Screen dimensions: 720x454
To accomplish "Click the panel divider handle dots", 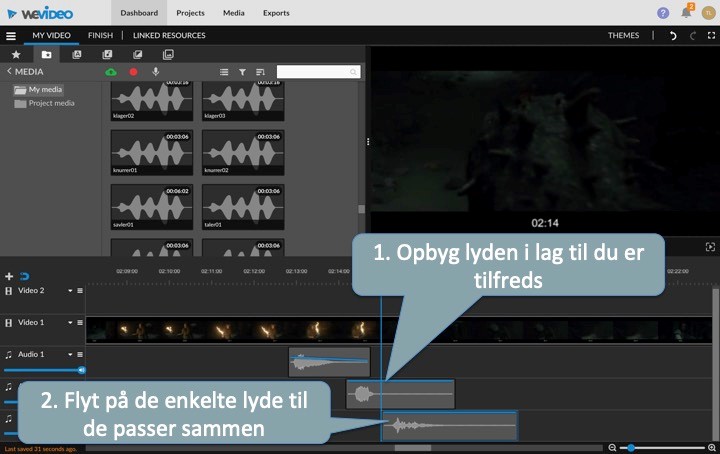I will point(368,142).
